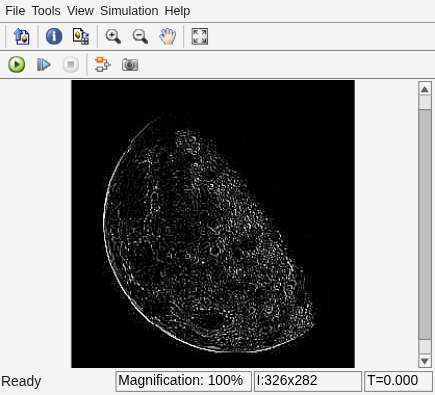Open the View menu
Screen dimensions: 435x395
point(80,11)
